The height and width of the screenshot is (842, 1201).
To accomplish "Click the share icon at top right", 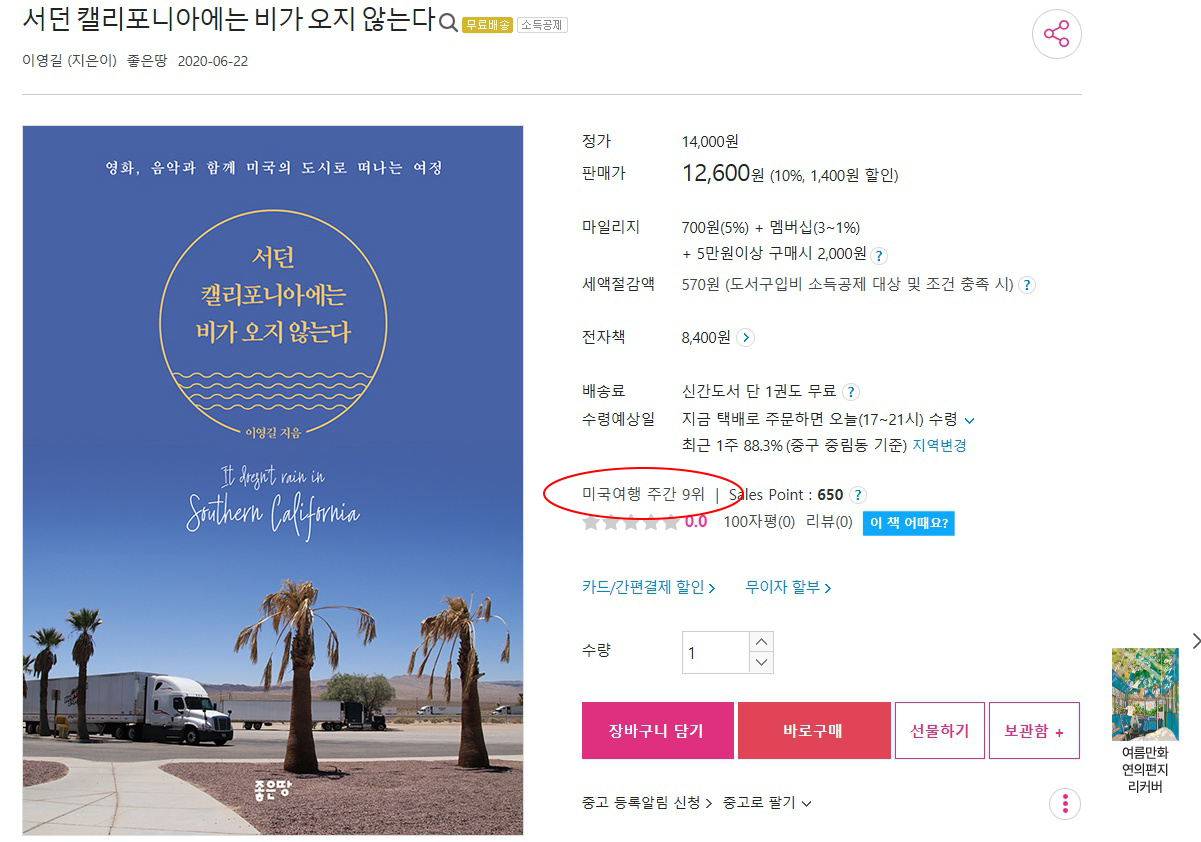I will click(1056, 35).
